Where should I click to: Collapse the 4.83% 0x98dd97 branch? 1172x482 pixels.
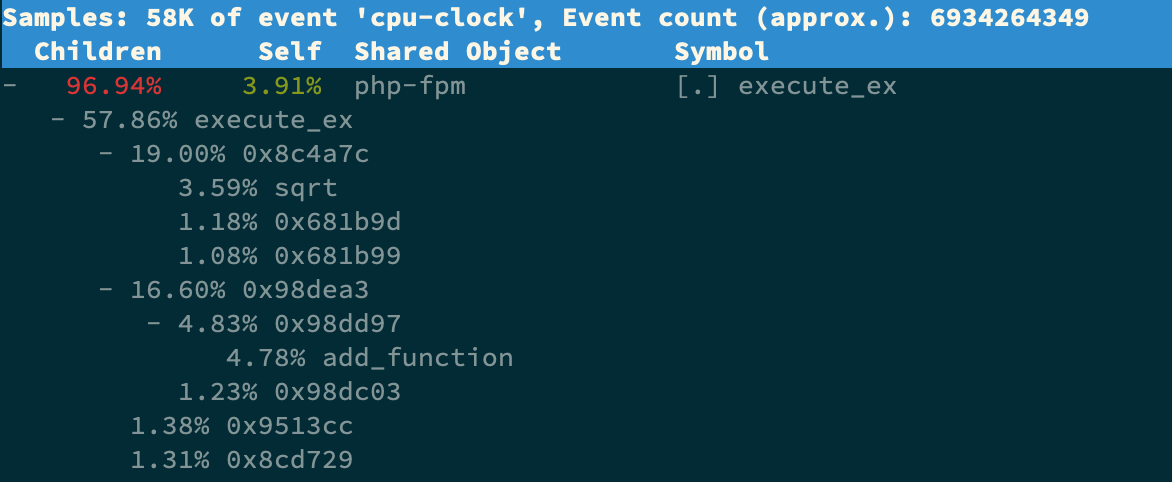click(153, 324)
